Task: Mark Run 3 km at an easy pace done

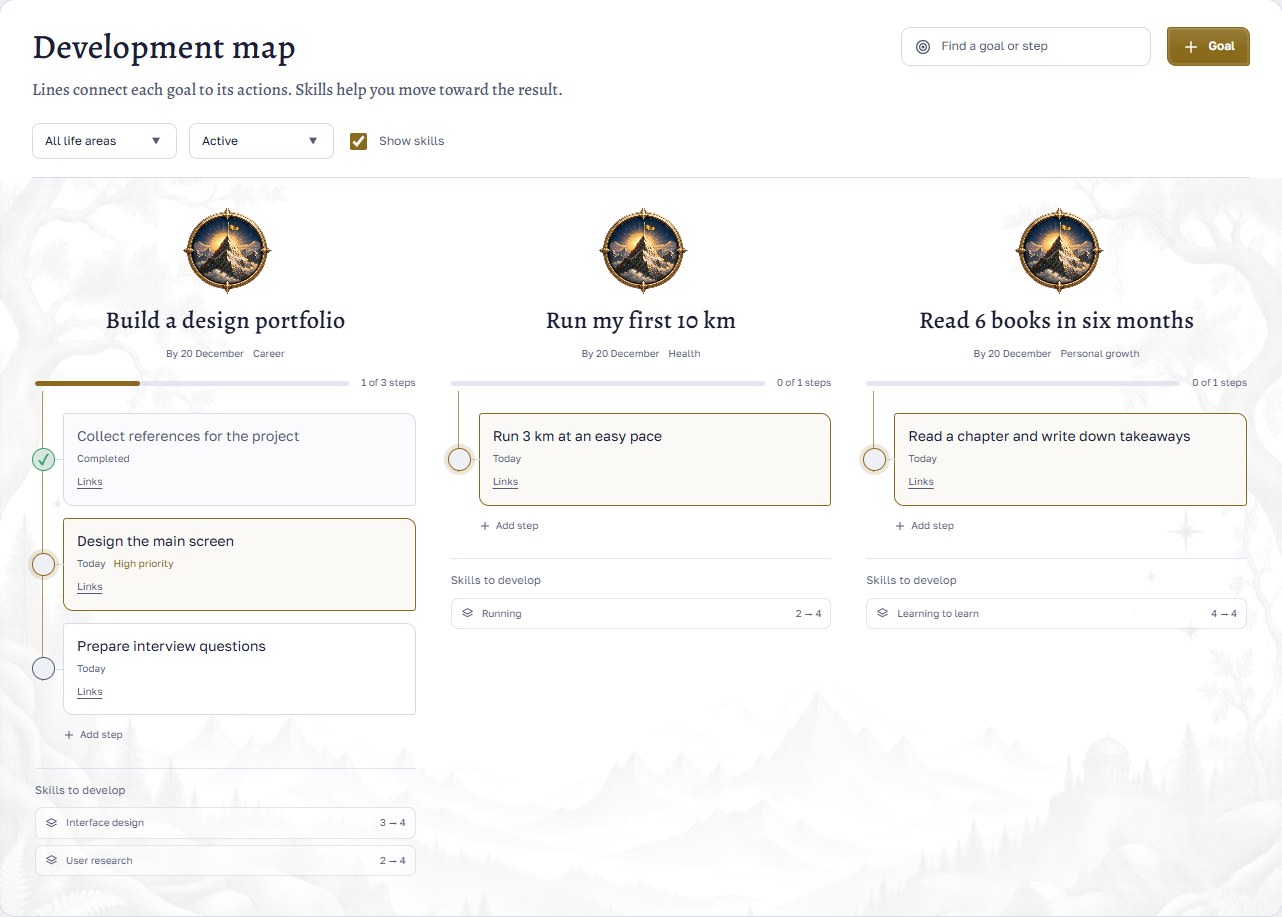Action: [x=459, y=460]
